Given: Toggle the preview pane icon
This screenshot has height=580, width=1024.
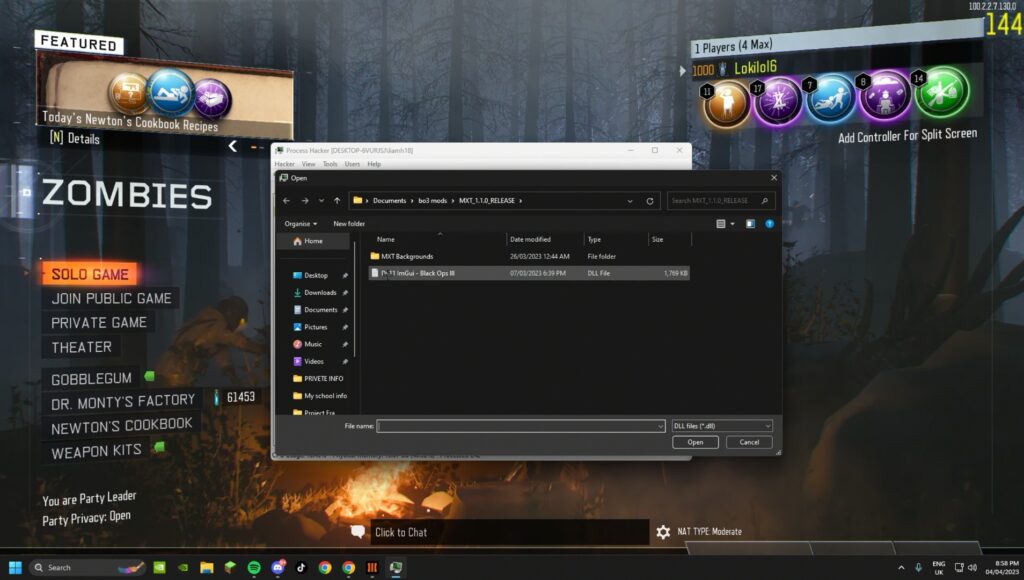Looking at the screenshot, I should pyautogui.click(x=750, y=224).
